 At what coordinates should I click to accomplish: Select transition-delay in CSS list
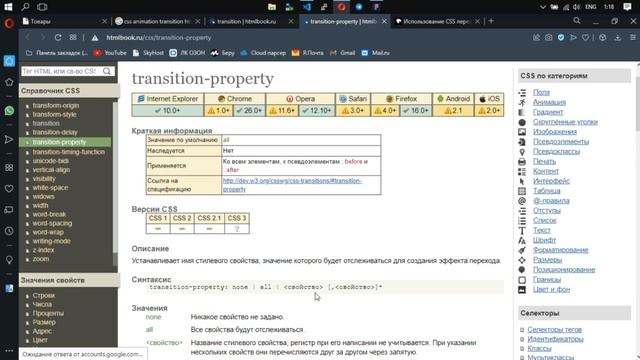[x=55, y=132]
